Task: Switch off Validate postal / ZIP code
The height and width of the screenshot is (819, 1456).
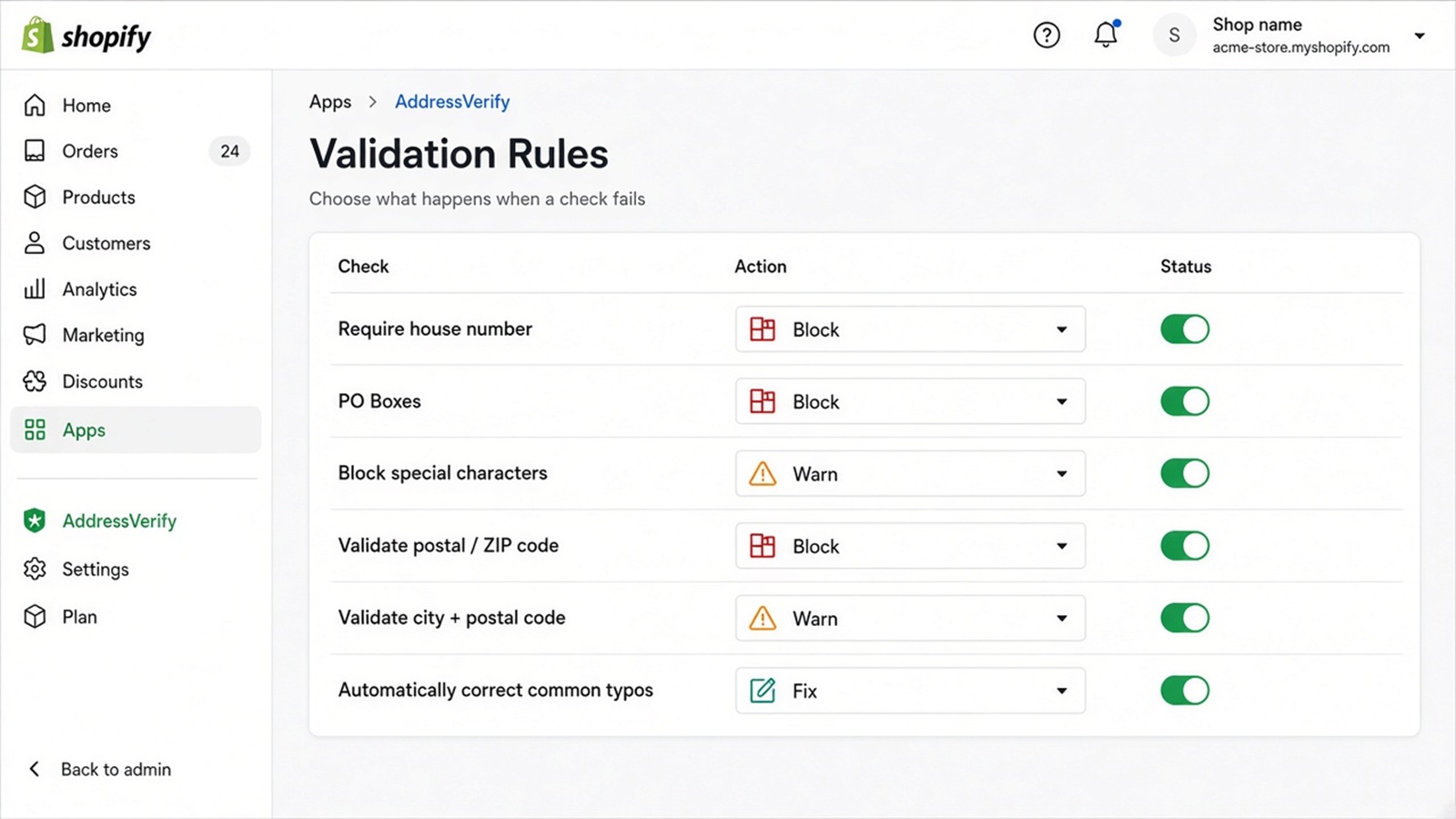Action: tap(1185, 546)
